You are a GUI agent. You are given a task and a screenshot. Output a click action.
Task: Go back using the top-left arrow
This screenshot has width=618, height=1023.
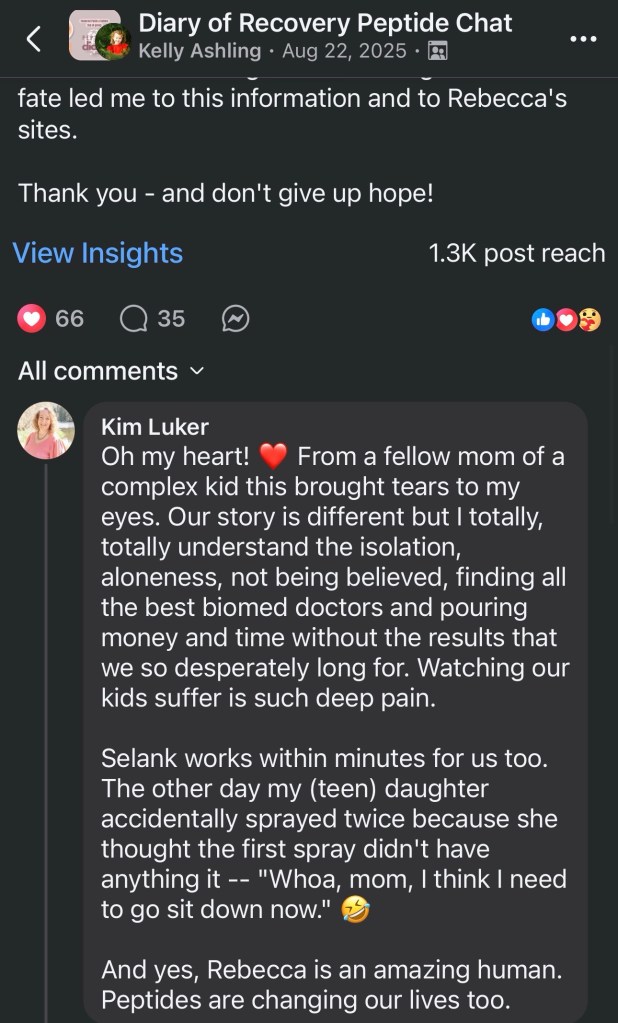pyautogui.click(x=33, y=39)
